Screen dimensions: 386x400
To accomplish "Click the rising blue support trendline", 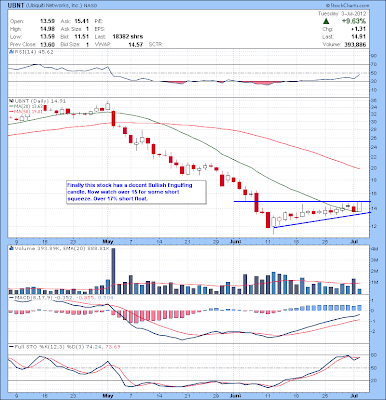I will [322, 220].
